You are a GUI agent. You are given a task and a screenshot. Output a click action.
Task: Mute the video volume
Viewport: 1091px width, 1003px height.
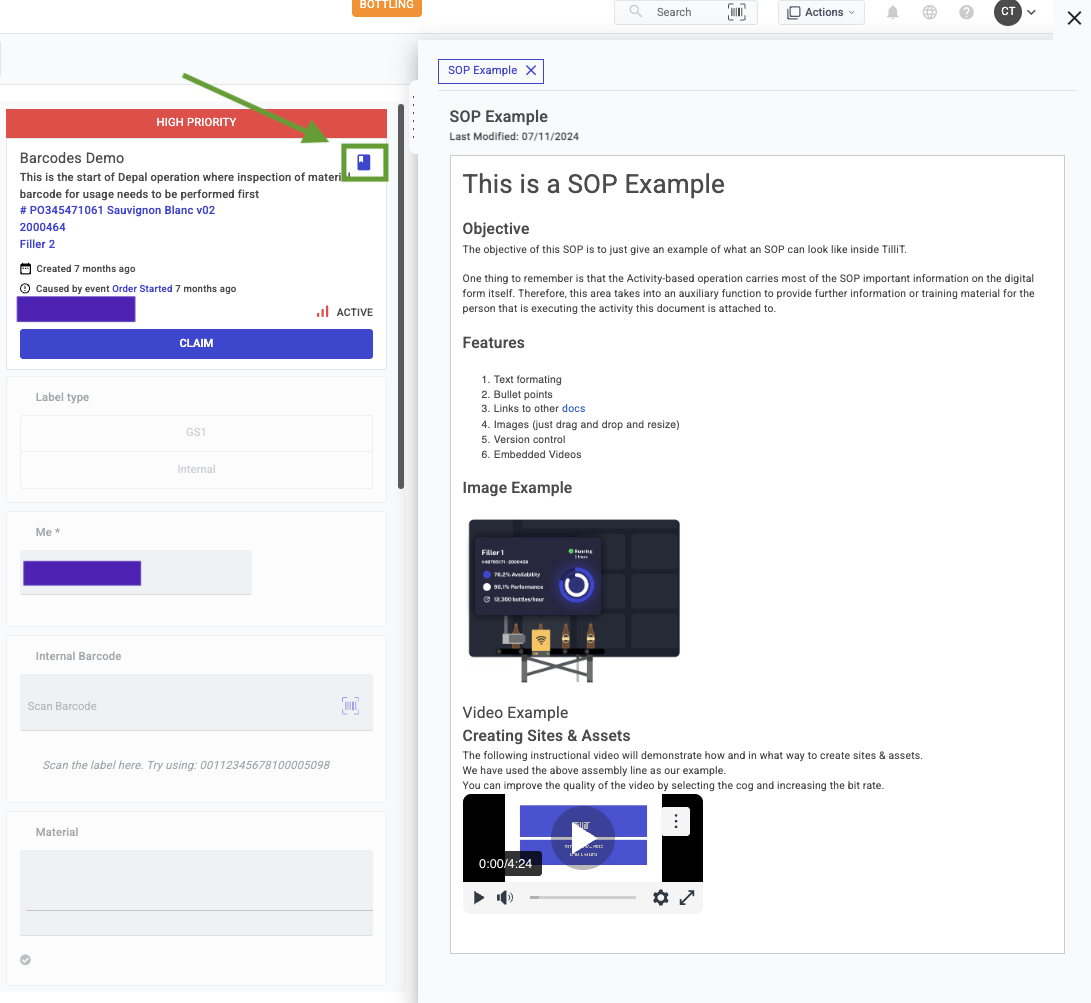505,898
